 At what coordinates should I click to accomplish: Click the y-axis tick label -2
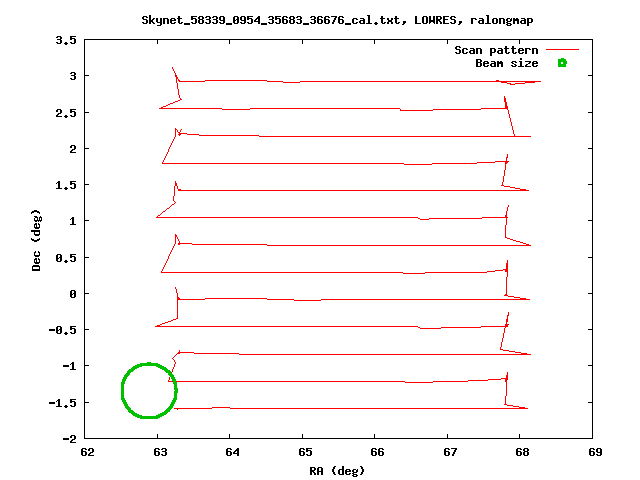click(x=69, y=439)
